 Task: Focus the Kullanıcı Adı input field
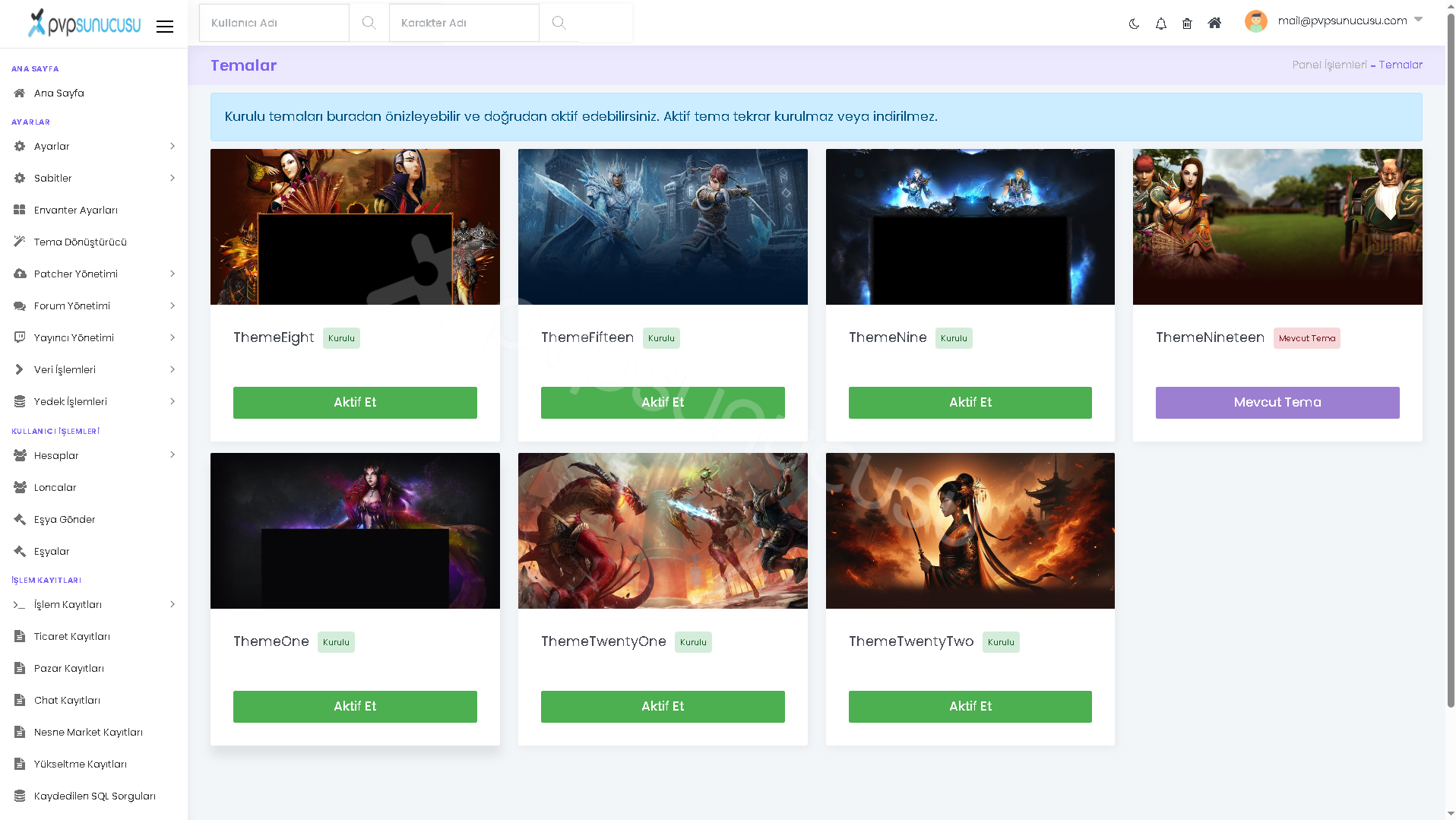(x=274, y=23)
